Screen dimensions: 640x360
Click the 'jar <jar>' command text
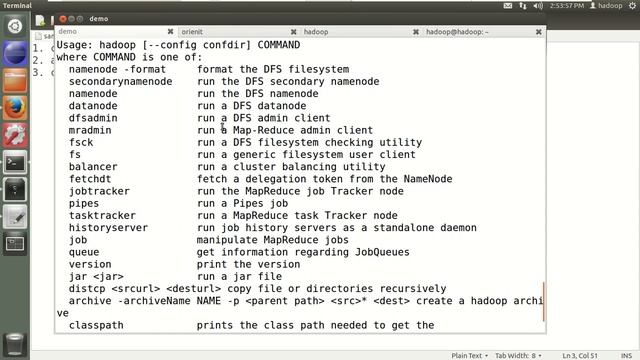tap(96, 276)
